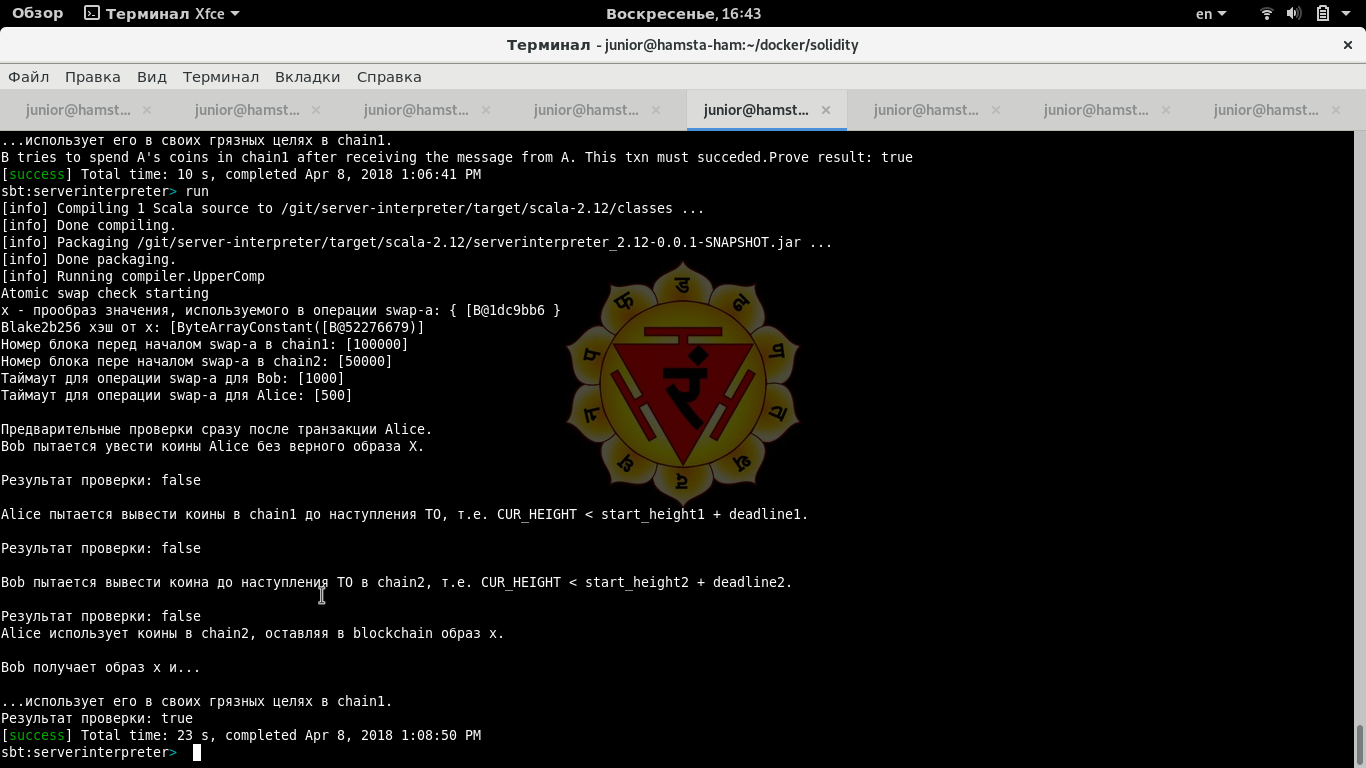The image size is (1366, 768).
Task: Open the Вид menu
Action: tap(152, 77)
